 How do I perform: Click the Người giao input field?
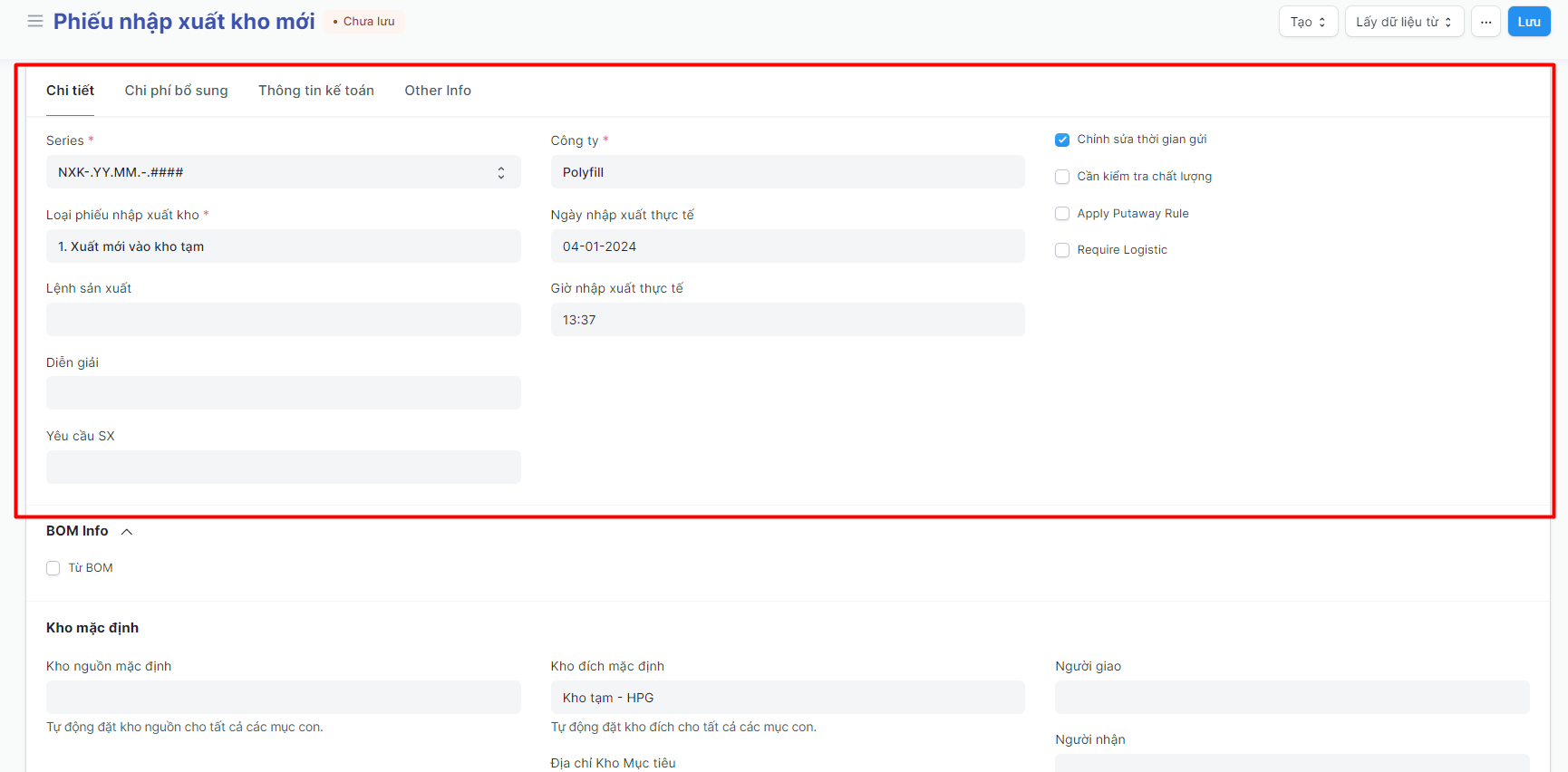1291,698
